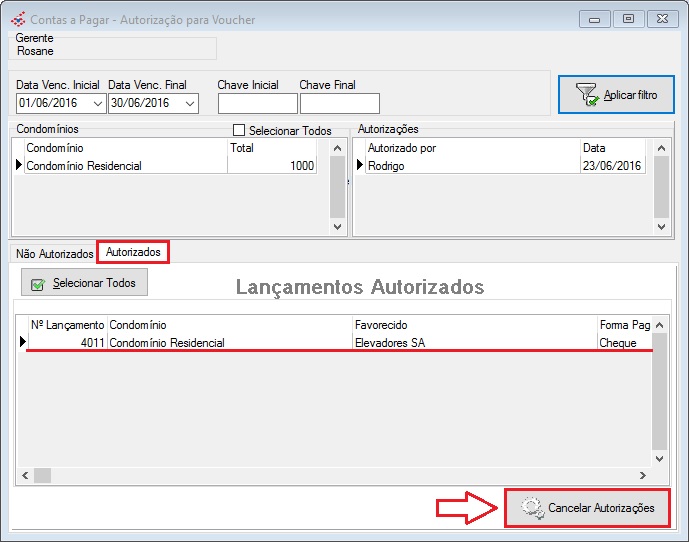Click the checkmark icon on Selecionar Todos button
The height and width of the screenshot is (542, 689).
(x=39, y=284)
